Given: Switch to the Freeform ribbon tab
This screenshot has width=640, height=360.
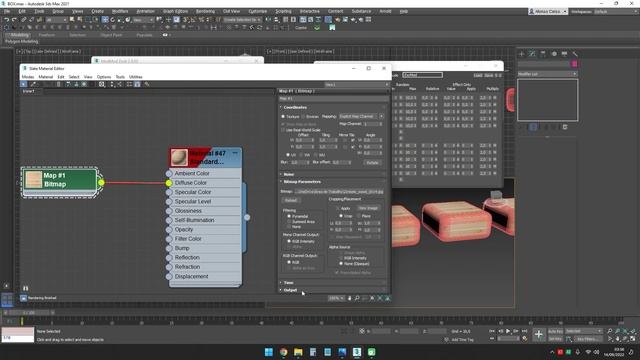Looking at the screenshot, I should (47, 35).
